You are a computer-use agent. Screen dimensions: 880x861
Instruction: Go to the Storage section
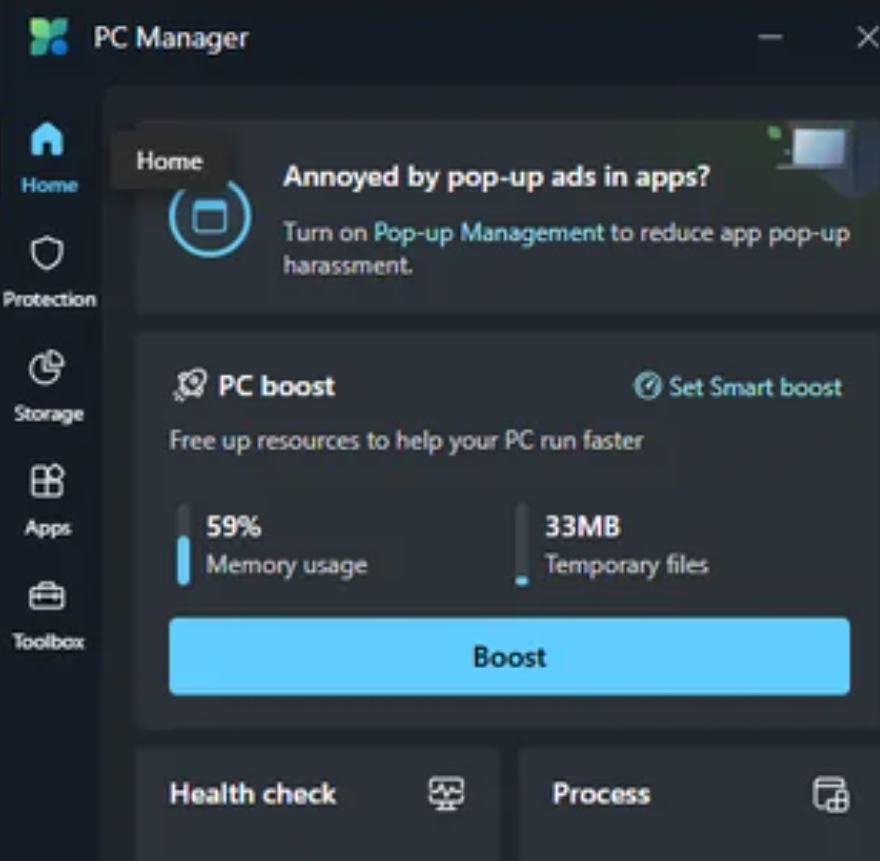(x=48, y=386)
